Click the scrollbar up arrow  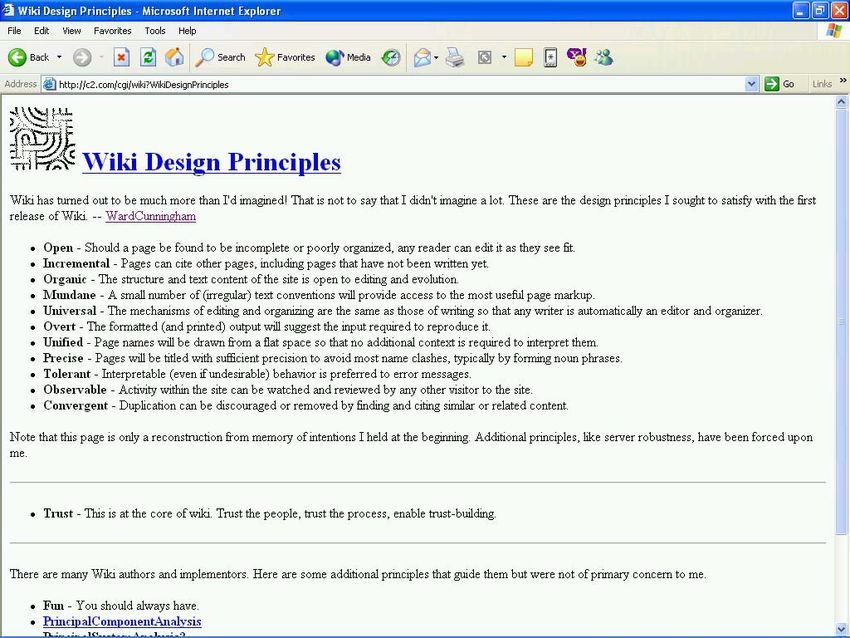[x=841, y=101]
